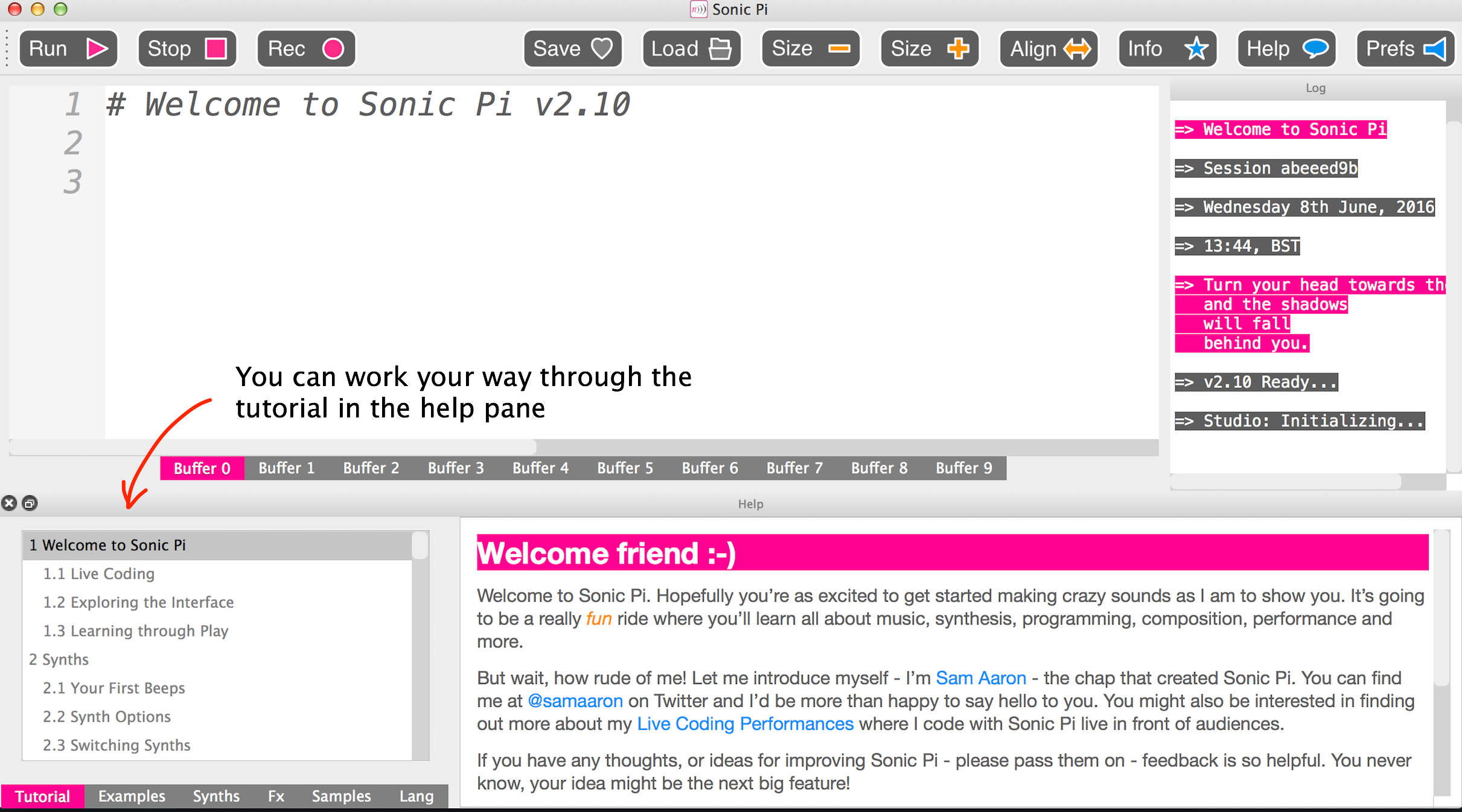Open '2.3 Switching Synths' section

217,745
